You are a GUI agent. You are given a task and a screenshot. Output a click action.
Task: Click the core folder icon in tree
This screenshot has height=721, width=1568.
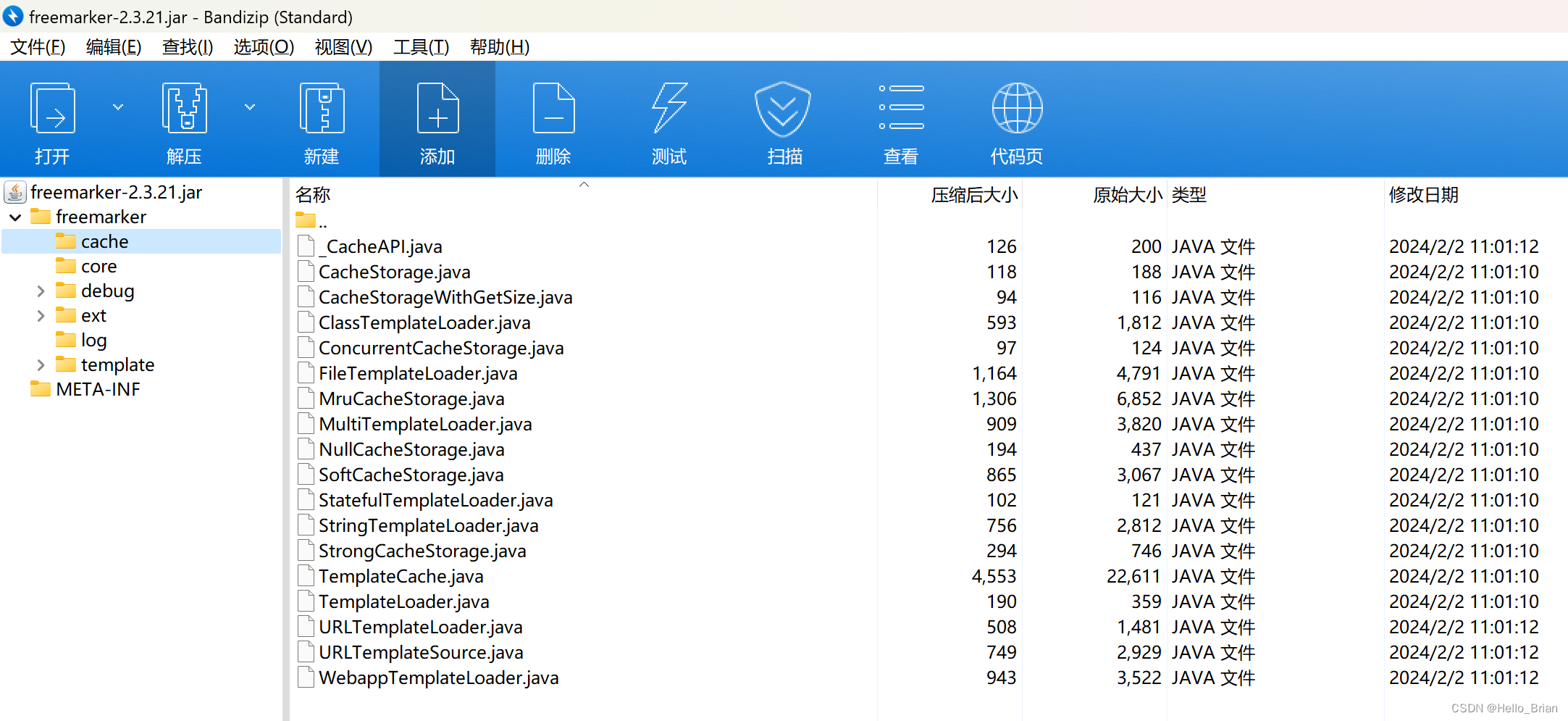coord(66,266)
